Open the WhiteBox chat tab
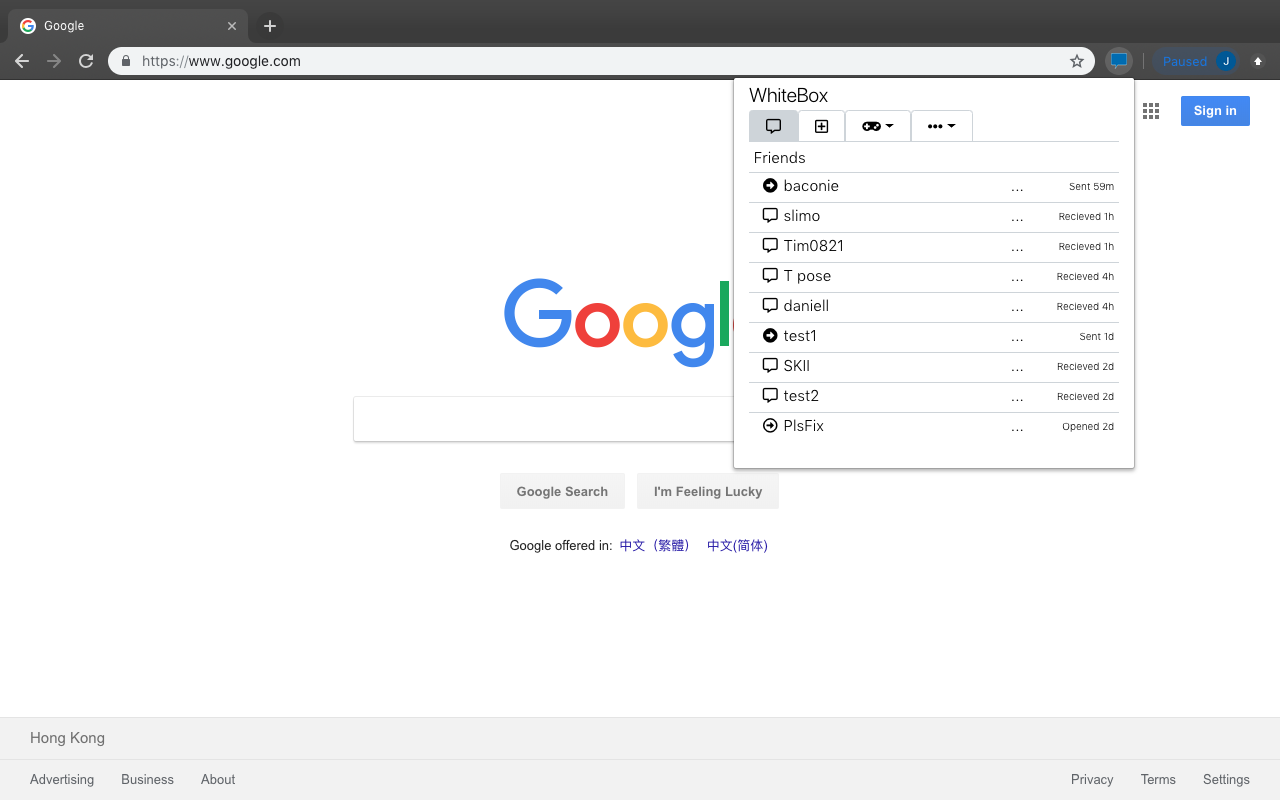The height and width of the screenshot is (800, 1280). pyautogui.click(x=773, y=126)
